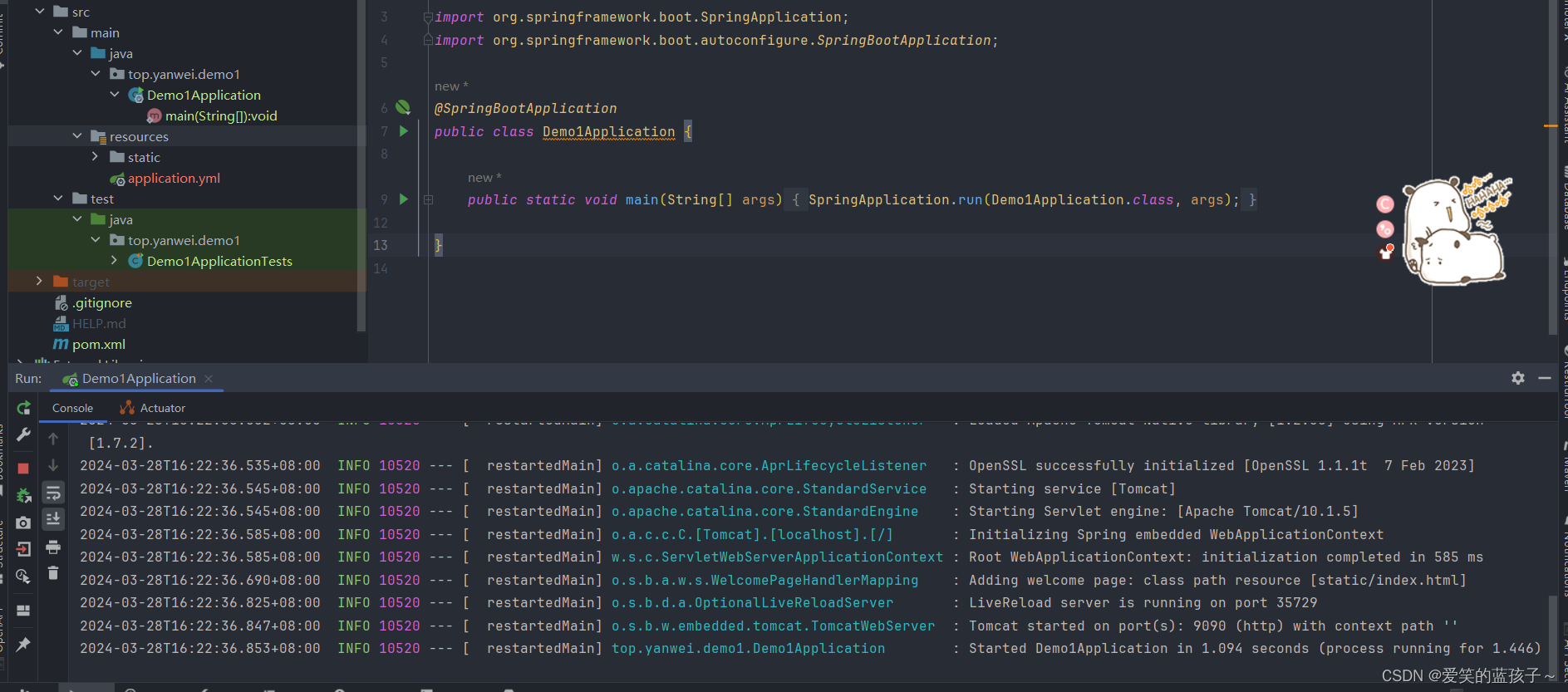This screenshot has height=692, width=1568.
Task: Switch to the Console tab
Action: pyautogui.click(x=72, y=408)
